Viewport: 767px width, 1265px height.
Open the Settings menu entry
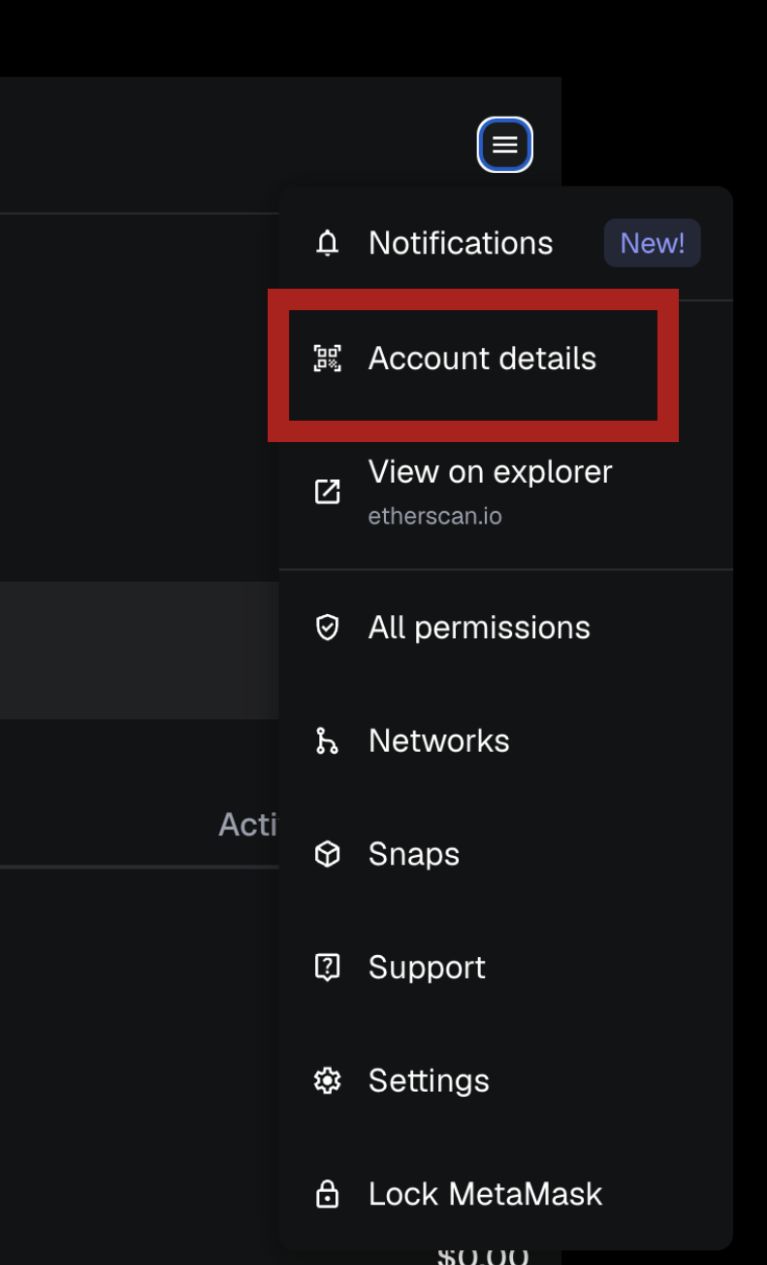[x=429, y=1080]
